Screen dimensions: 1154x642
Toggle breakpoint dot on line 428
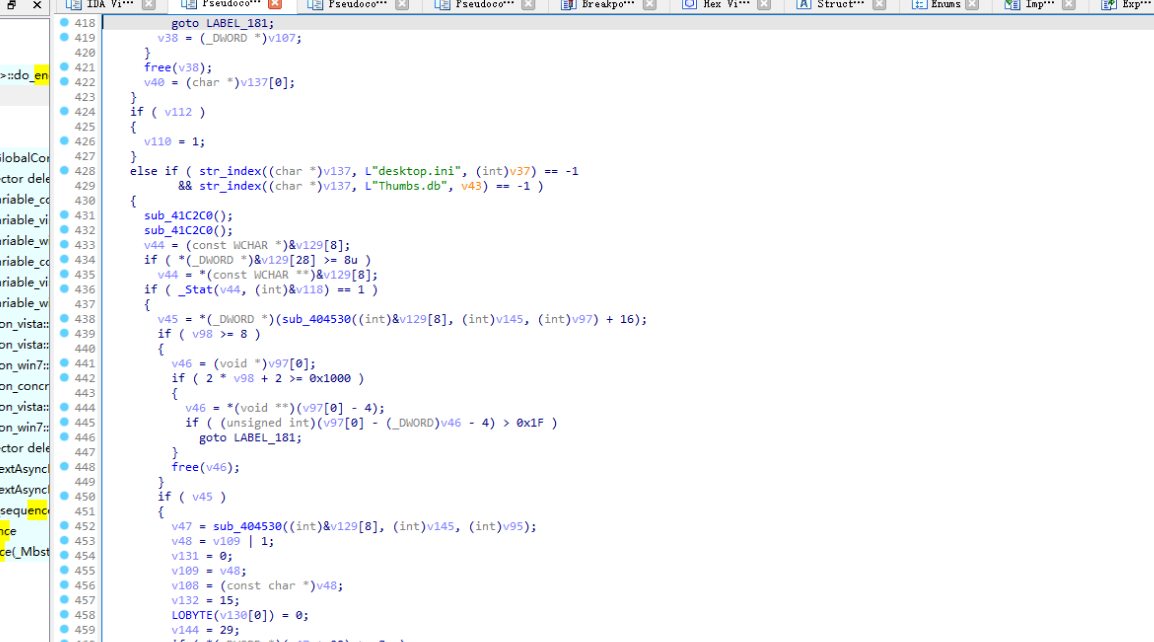tap(64, 171)
